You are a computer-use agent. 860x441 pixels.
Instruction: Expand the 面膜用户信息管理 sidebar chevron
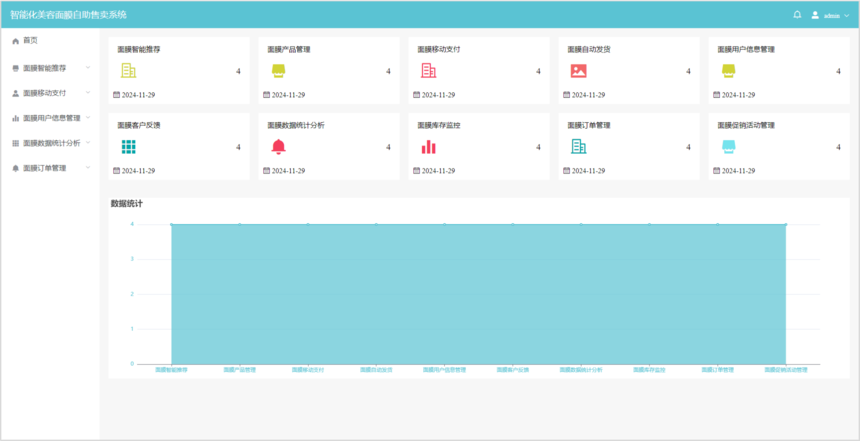coord(88,117)
